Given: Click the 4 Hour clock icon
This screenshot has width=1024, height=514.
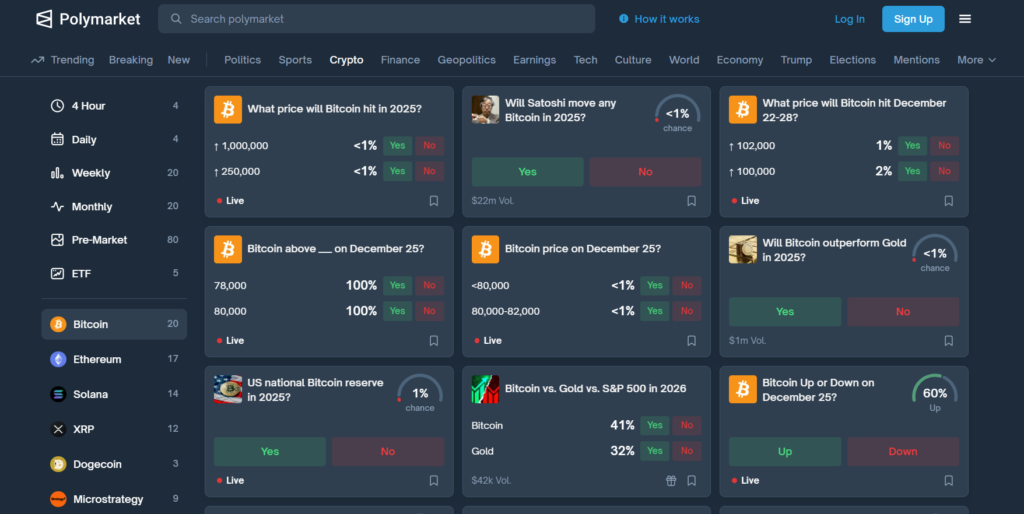Looking at the screenshot, I should [57, 106].
